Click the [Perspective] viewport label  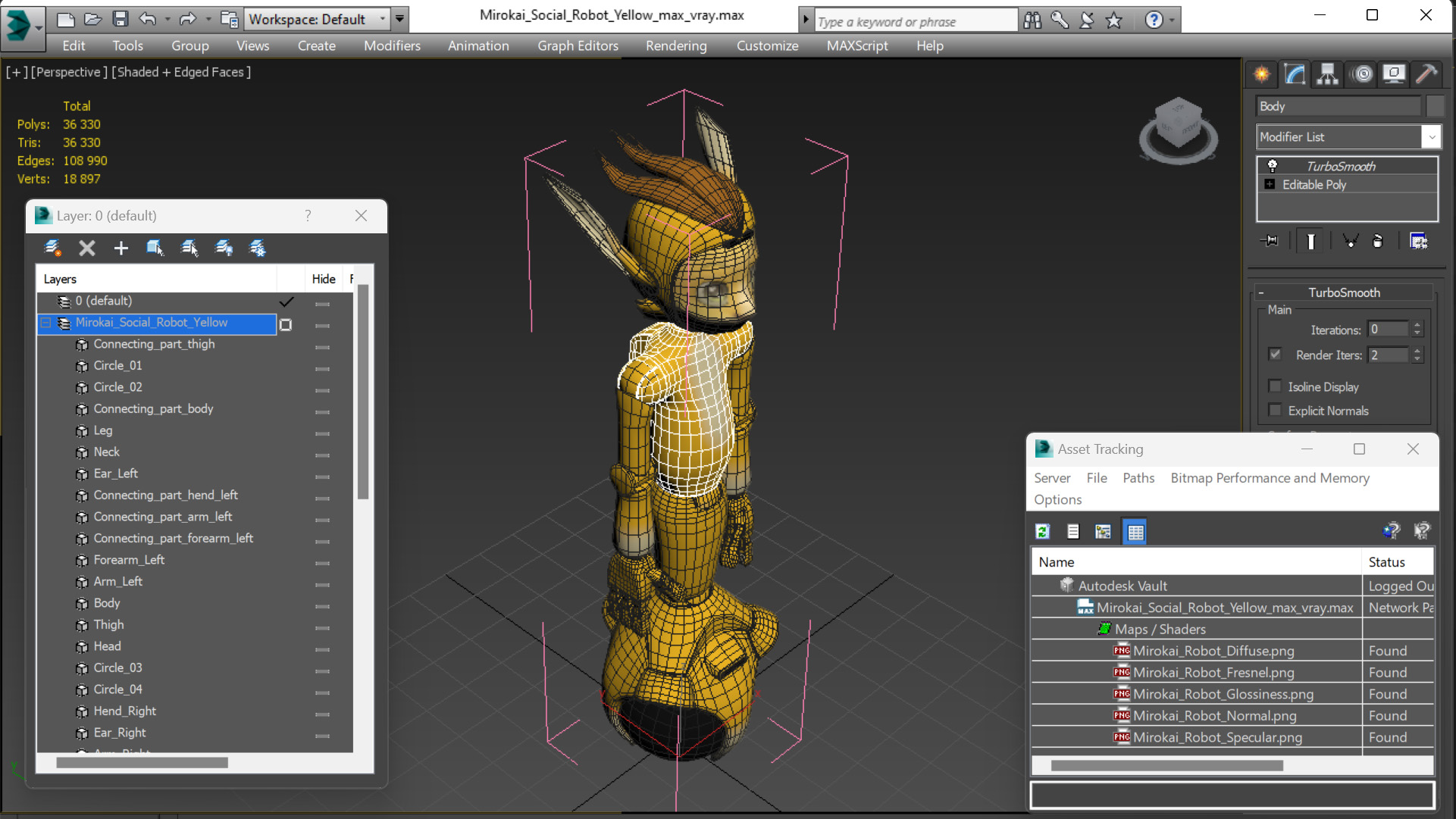click(68, 72)
